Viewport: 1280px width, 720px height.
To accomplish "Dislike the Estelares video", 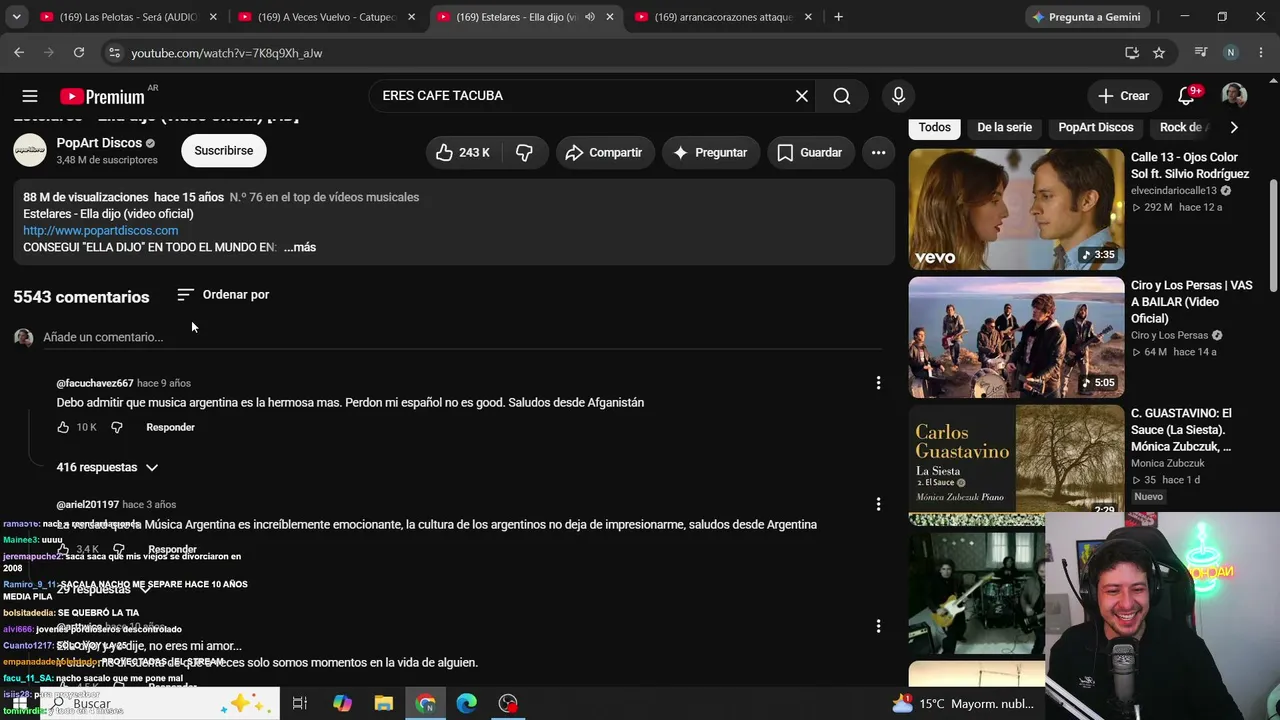I will pos(524,152).
